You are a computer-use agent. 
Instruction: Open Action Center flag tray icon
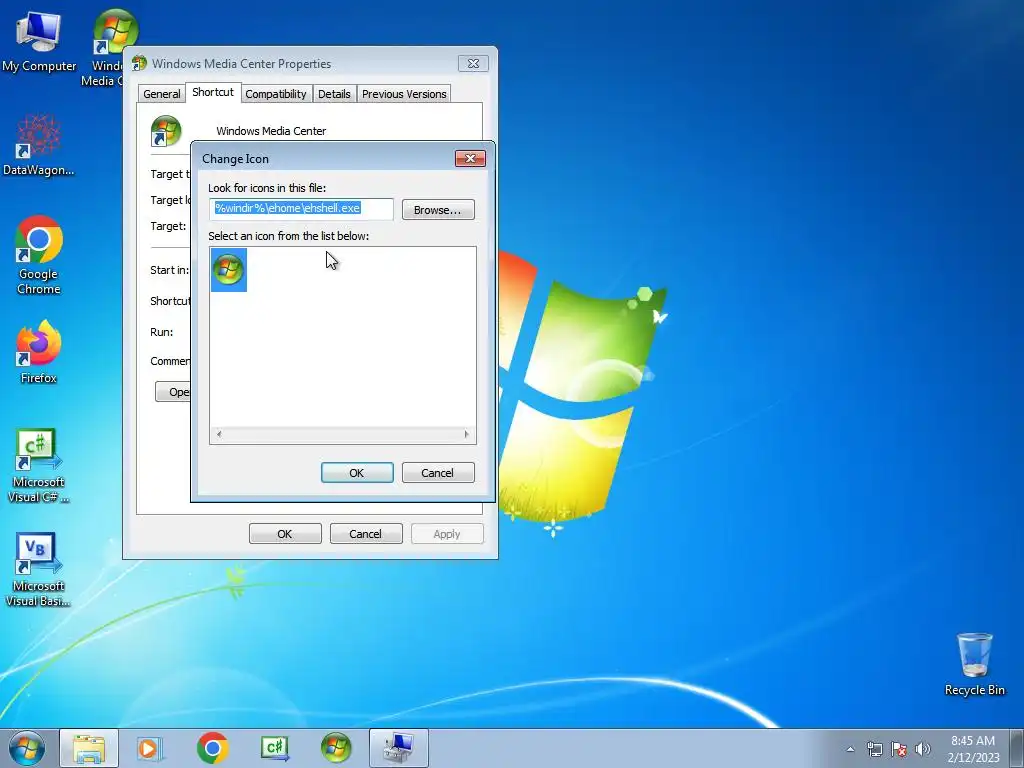coord(899,749)
